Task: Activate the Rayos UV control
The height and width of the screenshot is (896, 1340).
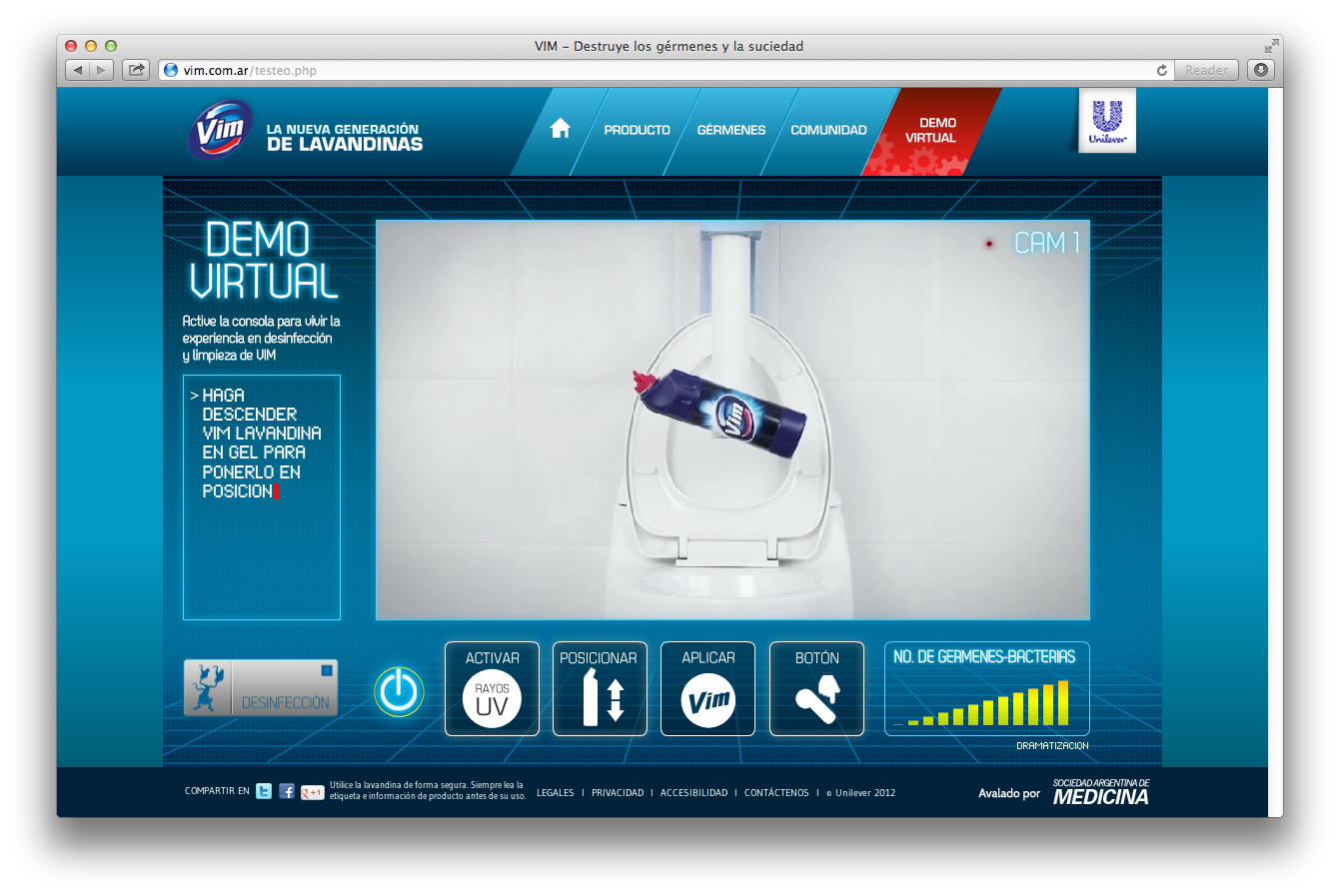Action: tap(492, 688)
